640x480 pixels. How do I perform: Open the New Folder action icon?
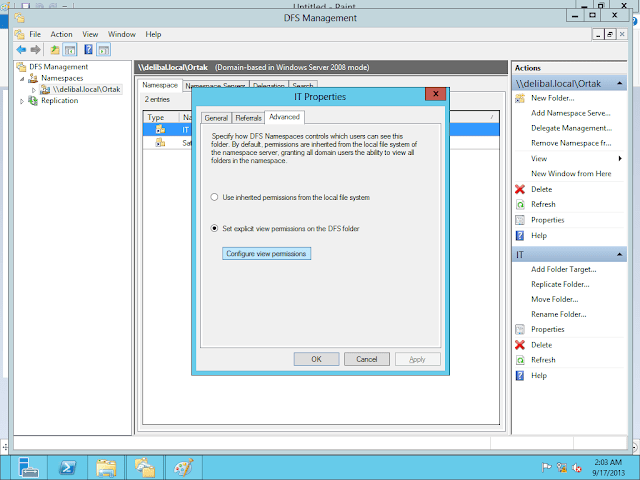(519, 98)
